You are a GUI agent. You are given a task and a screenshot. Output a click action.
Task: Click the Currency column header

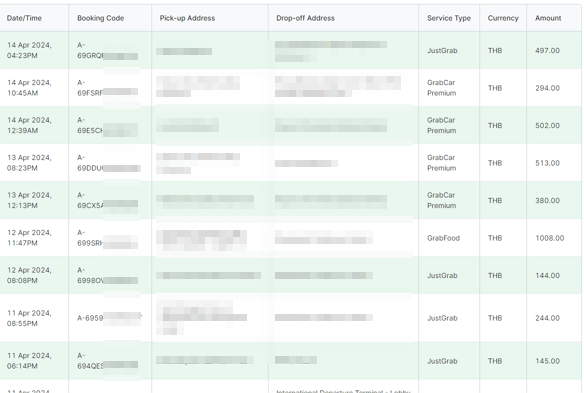coord(503,18)
